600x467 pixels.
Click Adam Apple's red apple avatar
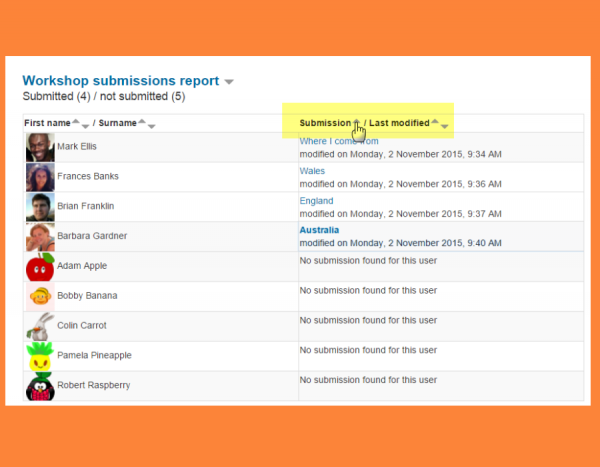click(x=40, y=267)
